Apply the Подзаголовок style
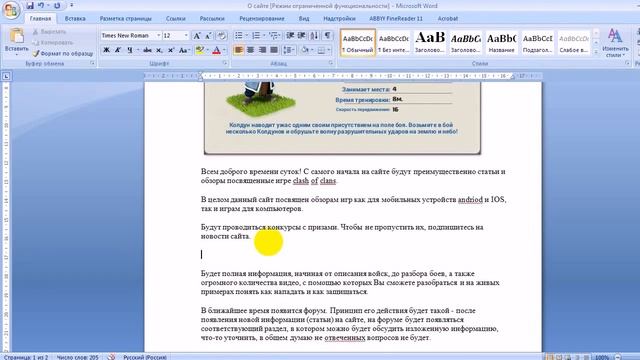The image size is (640, 360). pyautogui.click(x=538, y=42)
